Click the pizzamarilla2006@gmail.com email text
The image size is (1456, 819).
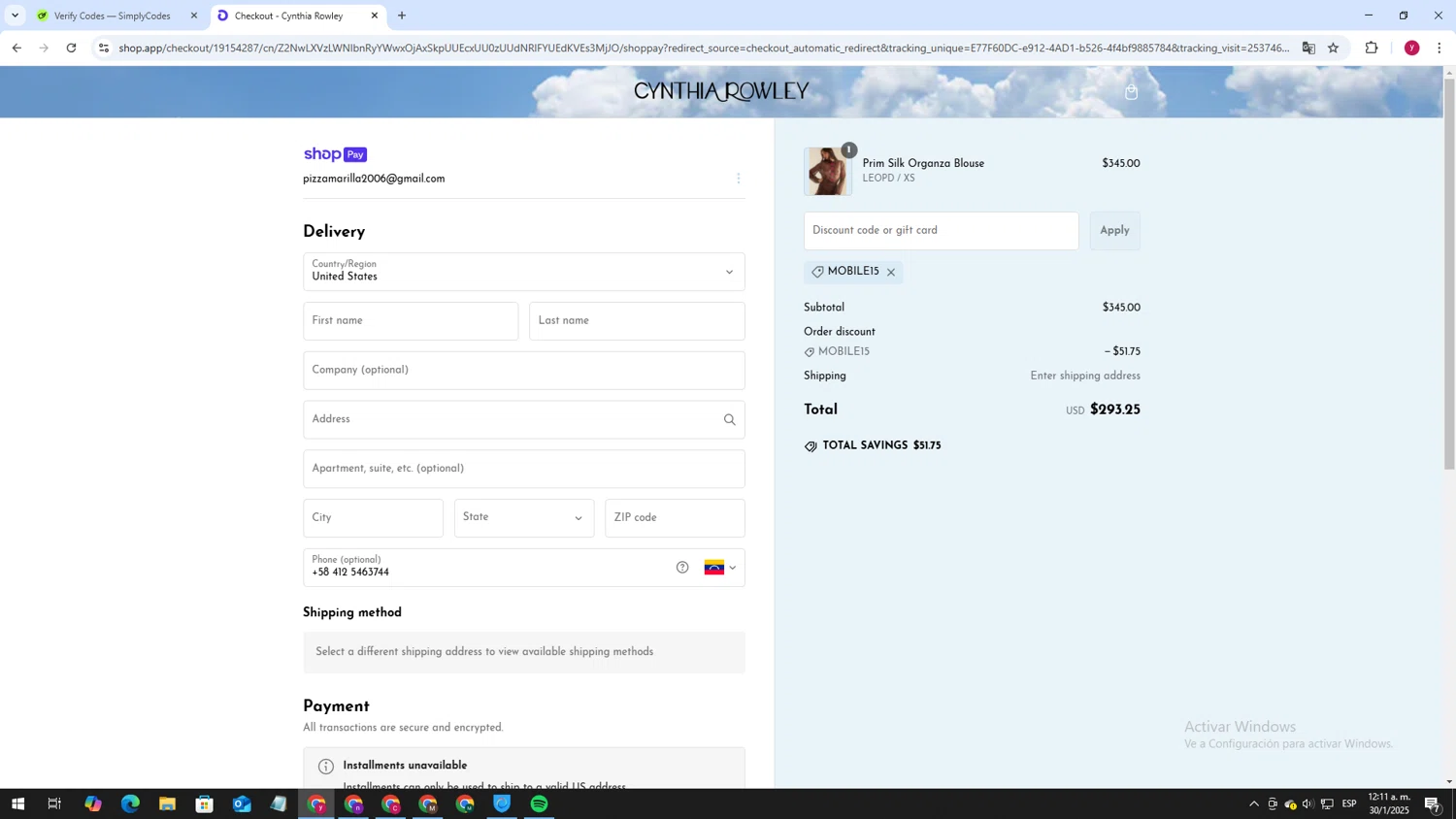[x=374, y=179]
